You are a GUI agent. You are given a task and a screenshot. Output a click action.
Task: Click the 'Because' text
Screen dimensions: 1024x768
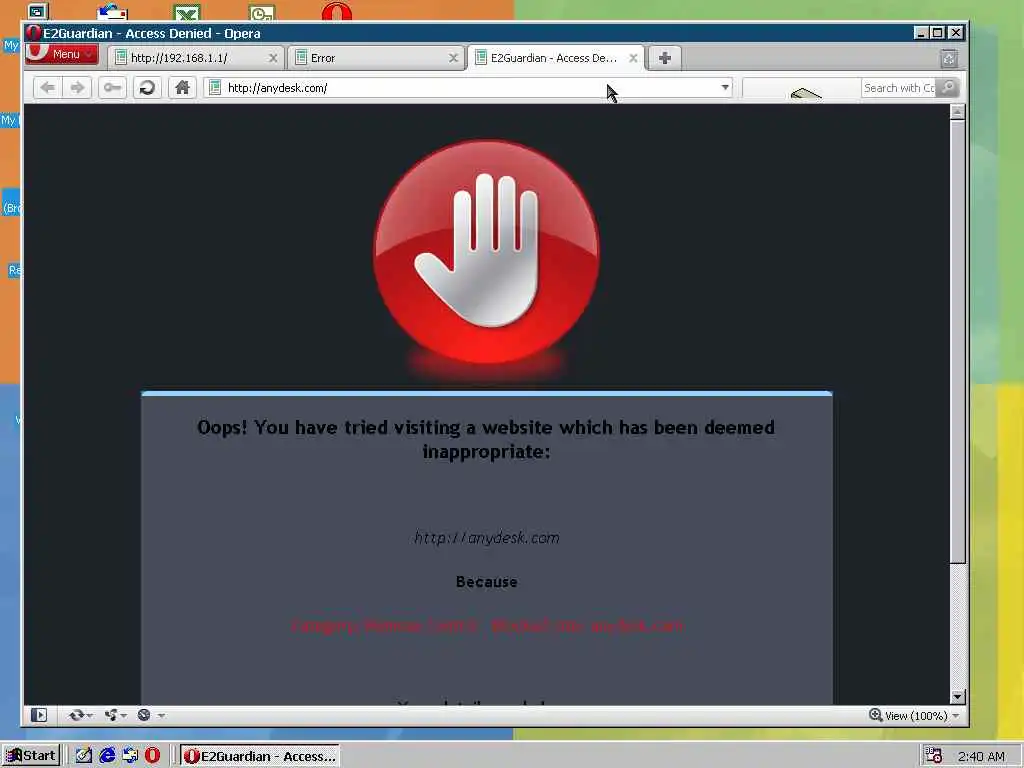coord(487,582)
